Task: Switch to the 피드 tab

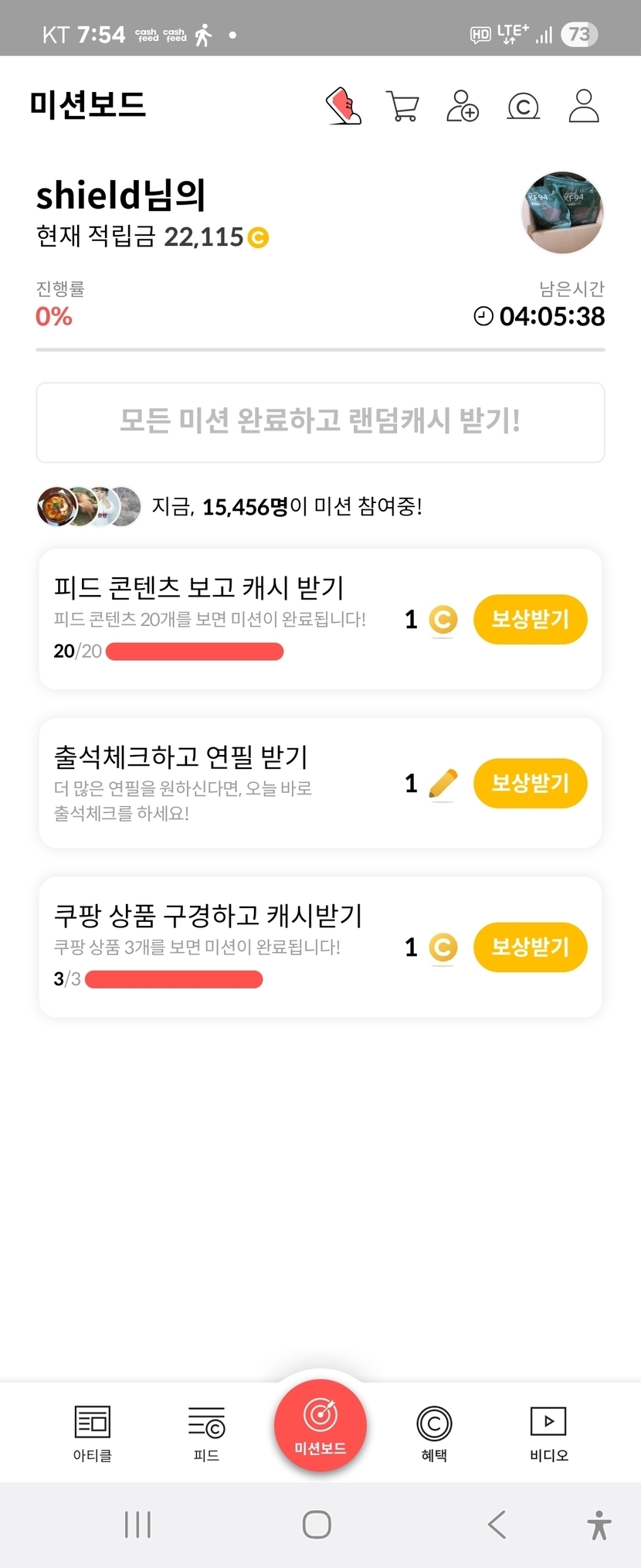Action: pos(206,1434)
